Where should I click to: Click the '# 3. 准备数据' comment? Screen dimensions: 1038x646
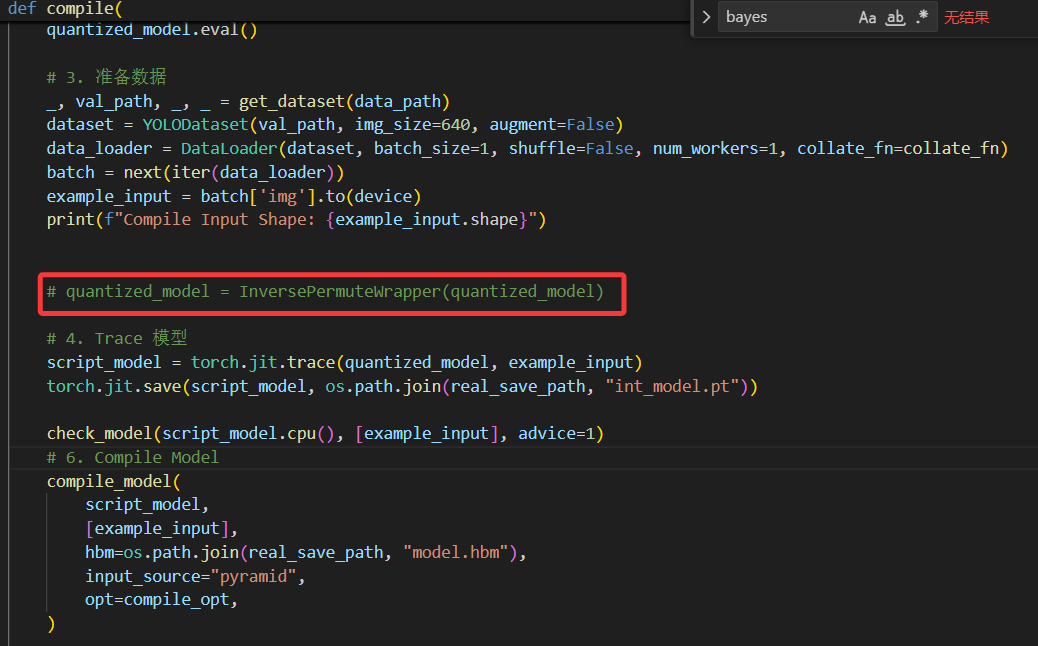106,77
